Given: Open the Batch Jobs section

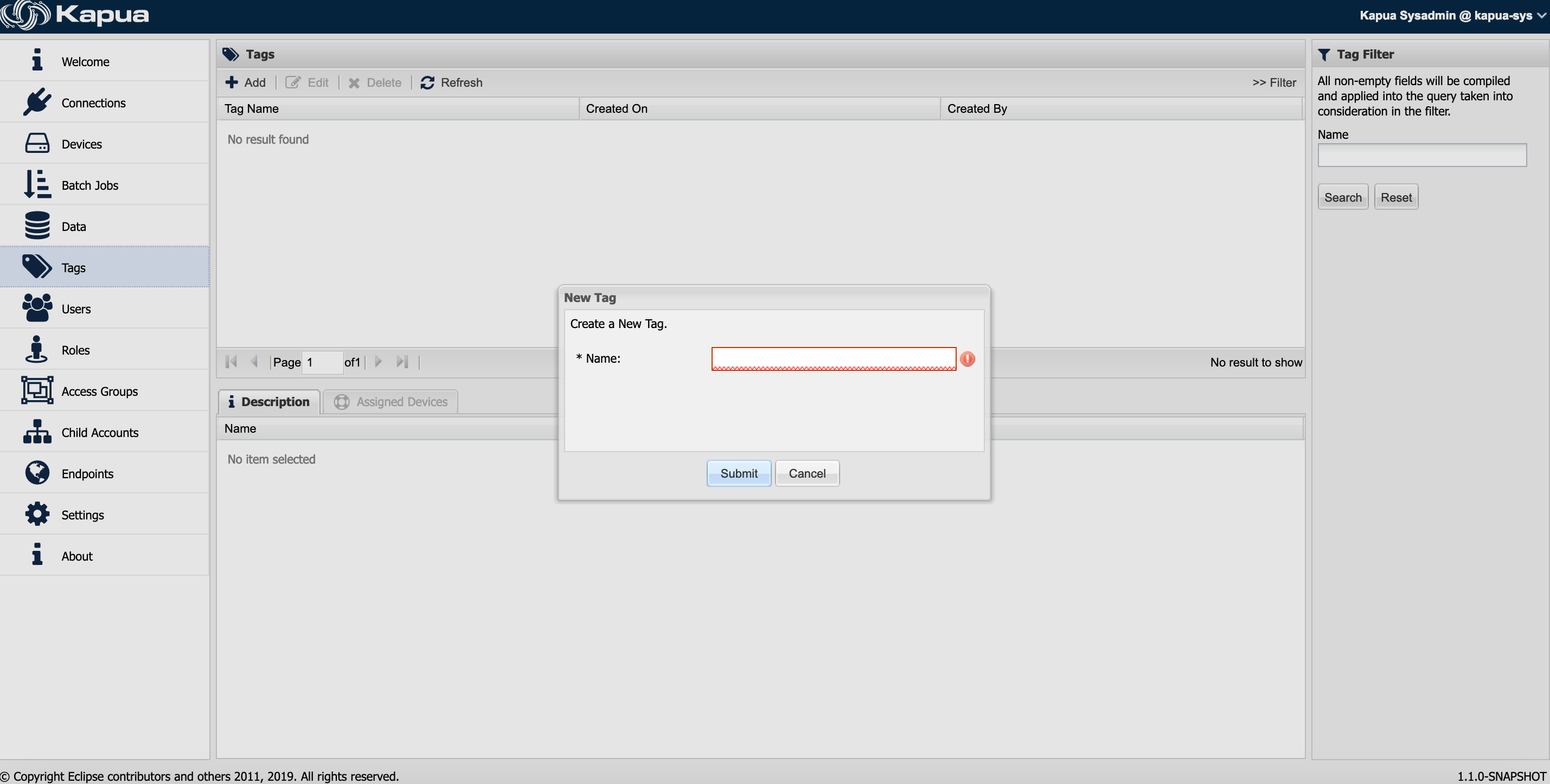Looking at the screenshot, I should pyautogui.click(x=89, y=185).
